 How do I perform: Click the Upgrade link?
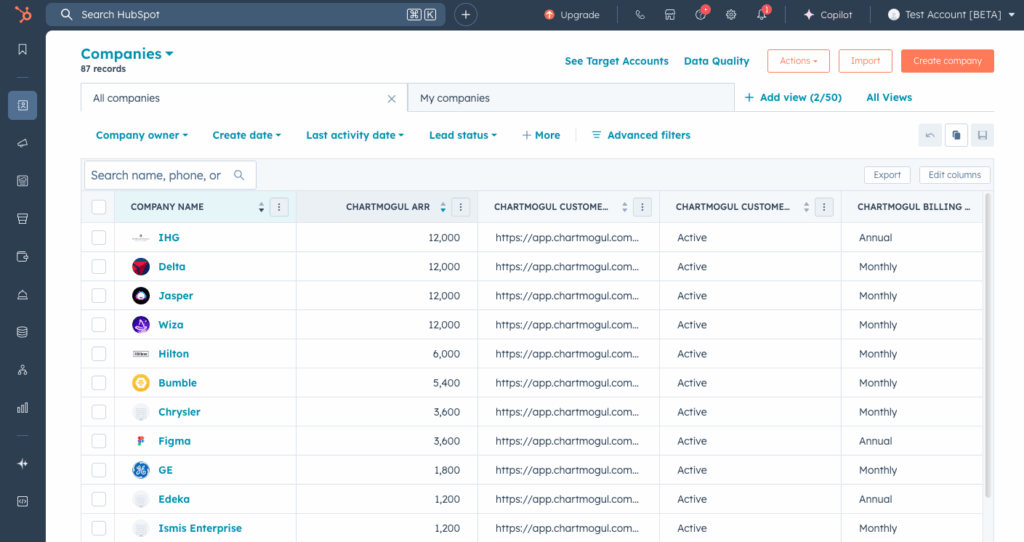tap(571, 14)
